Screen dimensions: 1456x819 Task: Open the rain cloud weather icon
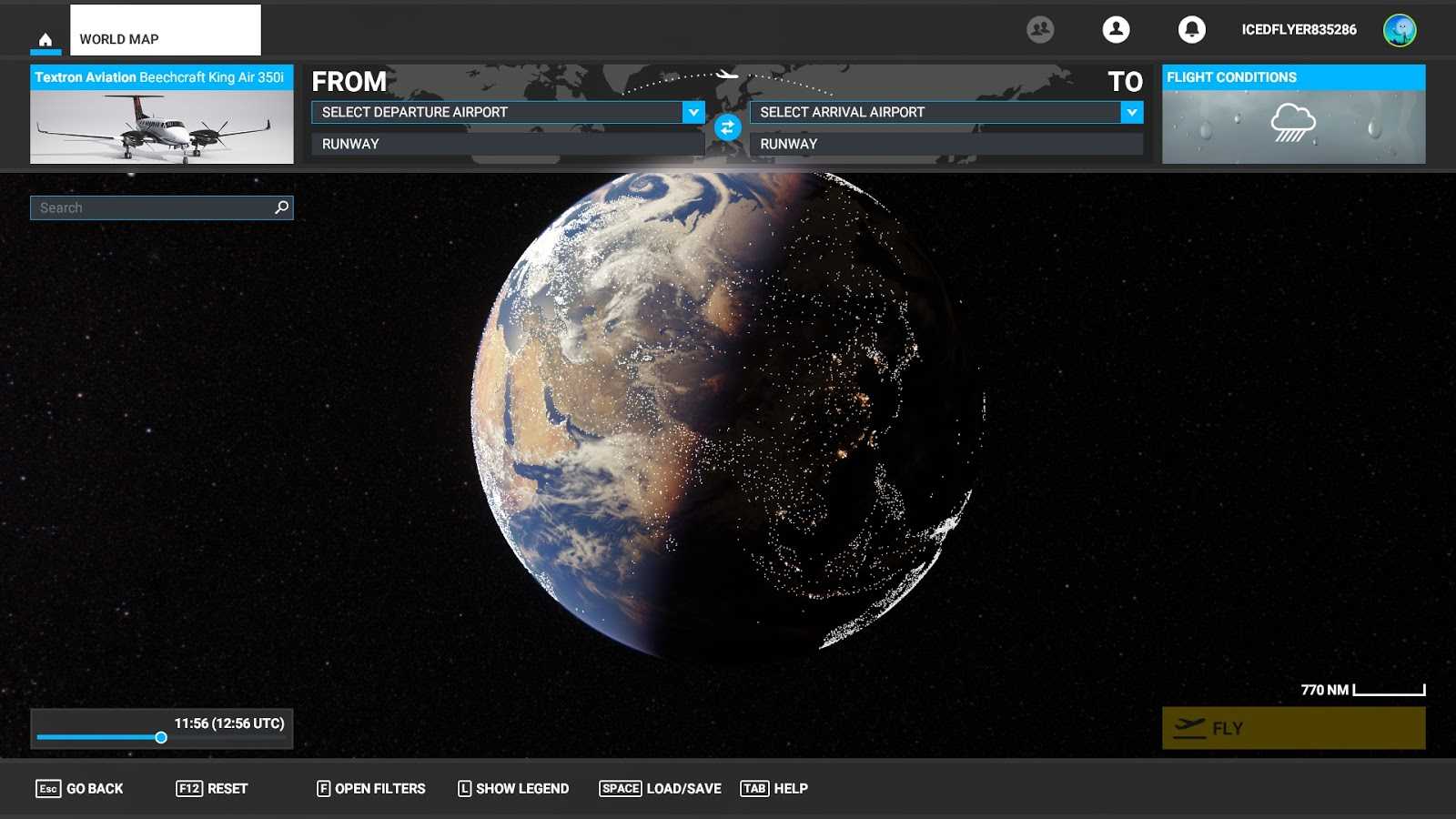coord(1293,124)
